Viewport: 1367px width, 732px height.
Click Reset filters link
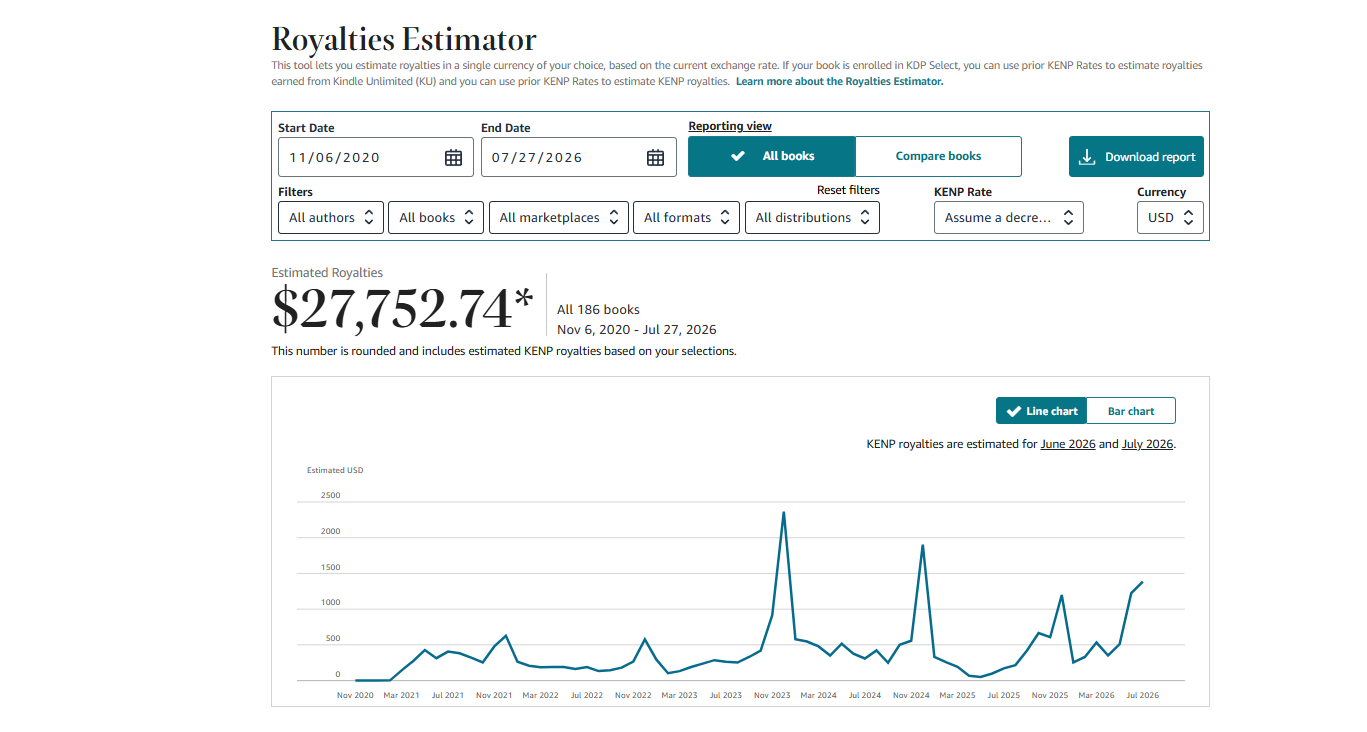848,190
